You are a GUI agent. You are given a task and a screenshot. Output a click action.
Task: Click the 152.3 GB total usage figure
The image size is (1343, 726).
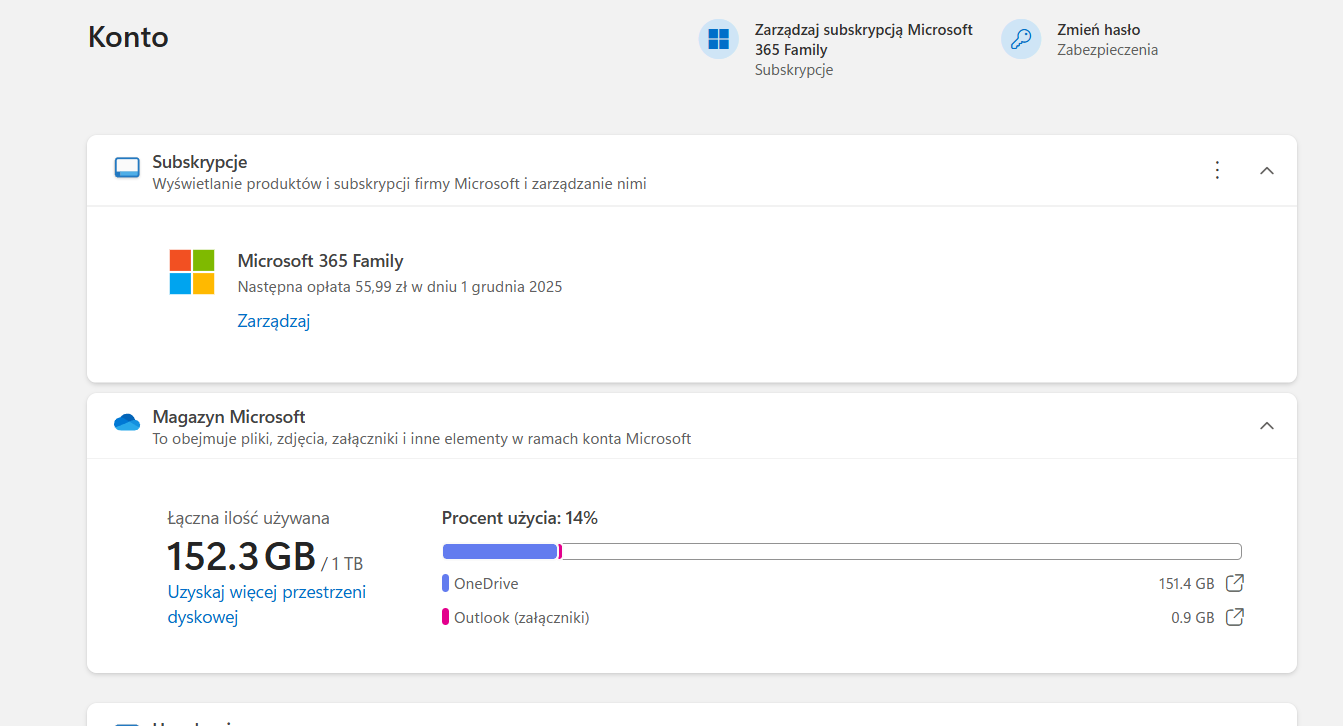(x=241, y=555)
